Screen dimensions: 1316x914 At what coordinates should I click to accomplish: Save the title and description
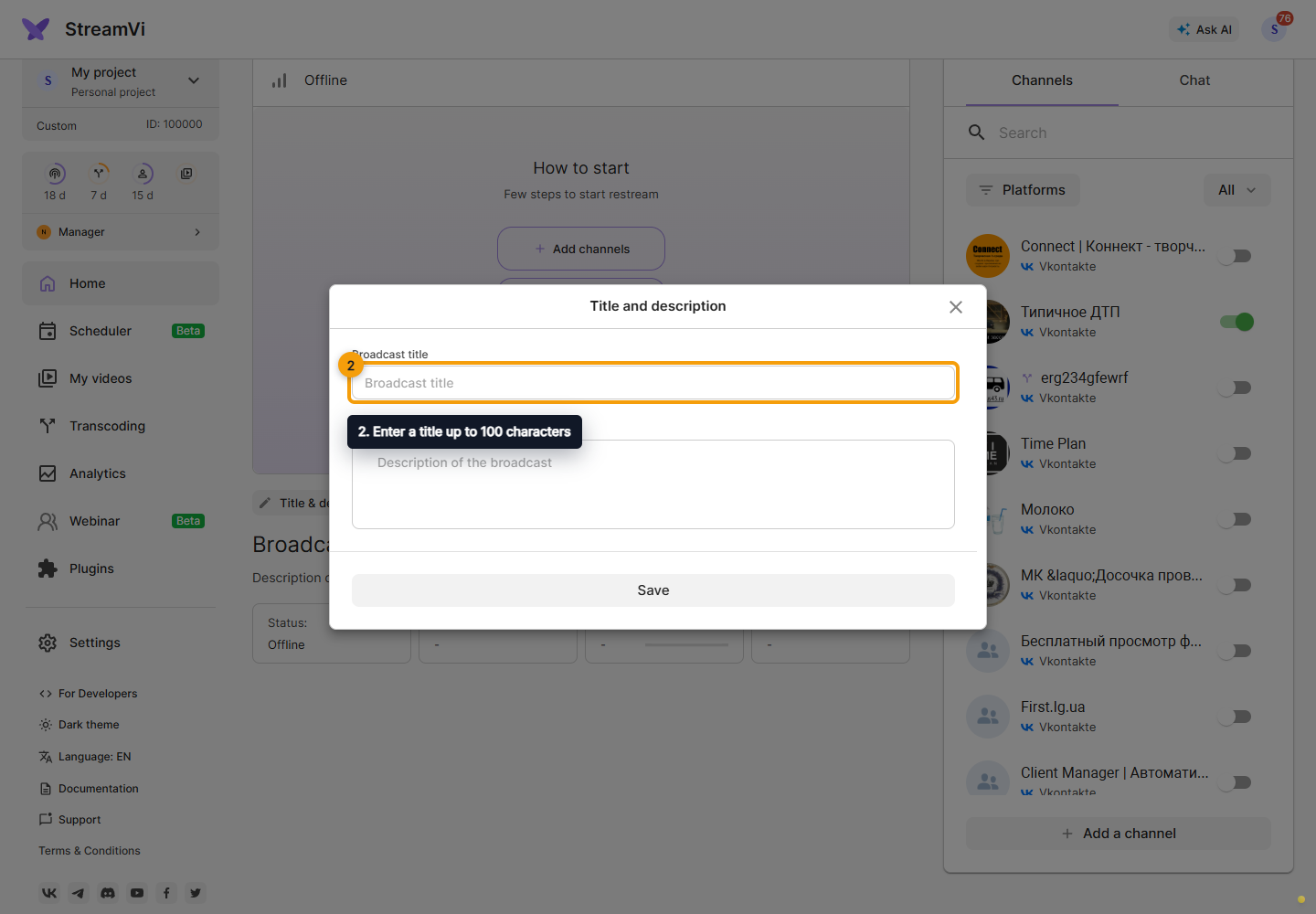click(653, 590)
